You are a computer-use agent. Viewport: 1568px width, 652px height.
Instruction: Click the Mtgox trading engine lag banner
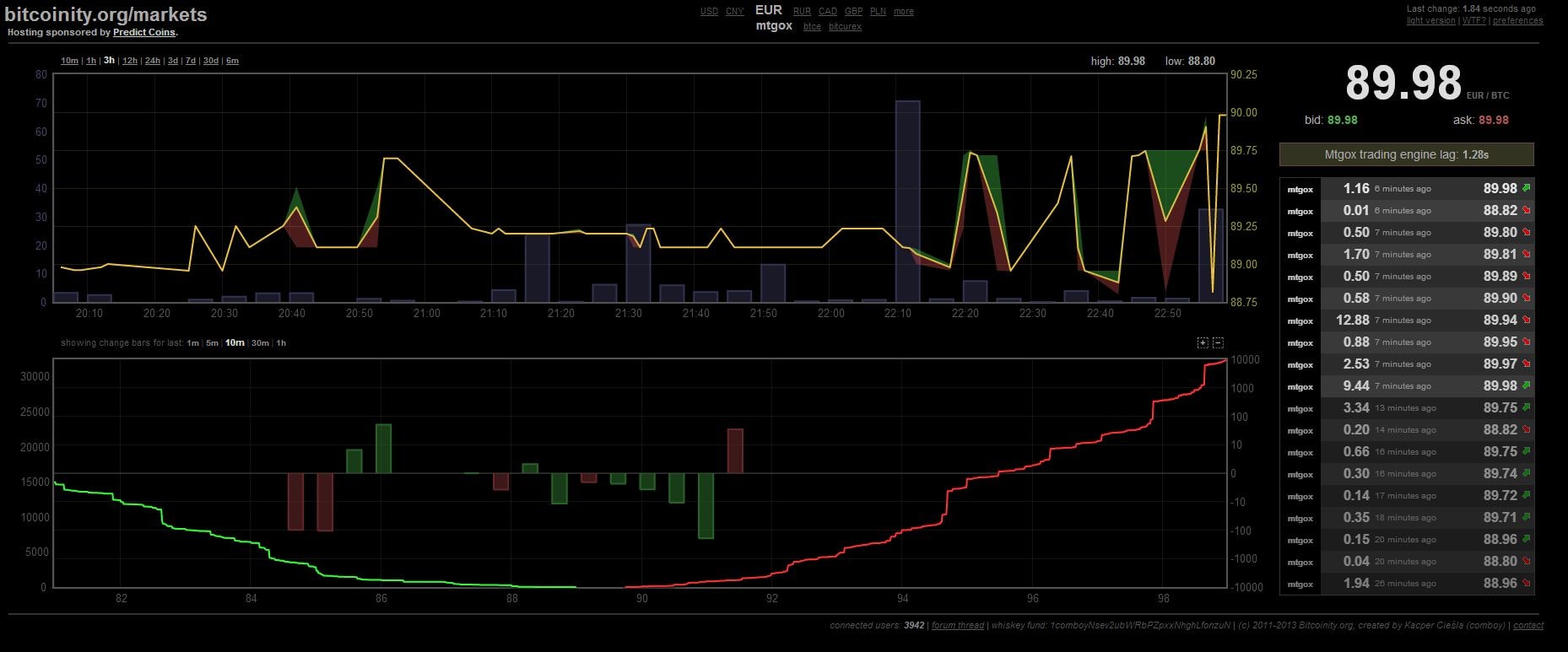(1406, 155)
